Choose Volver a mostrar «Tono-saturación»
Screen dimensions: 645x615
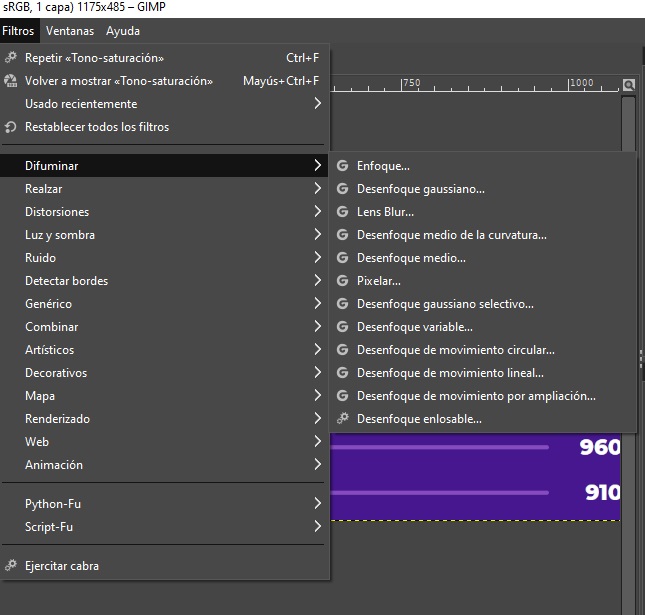(164, 81)
